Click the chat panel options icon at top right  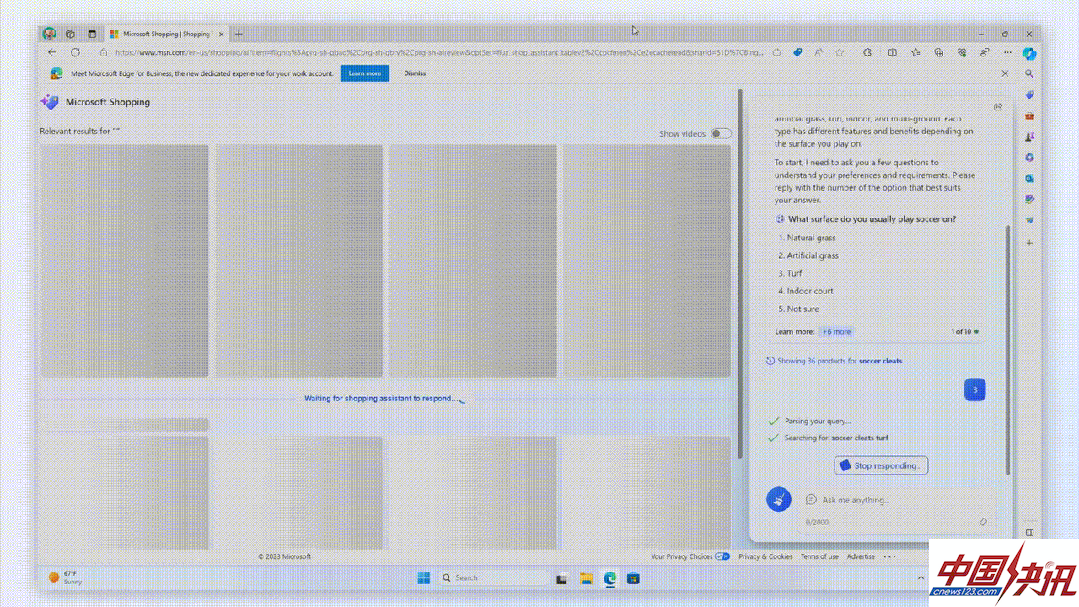click(x=998, y=107)
